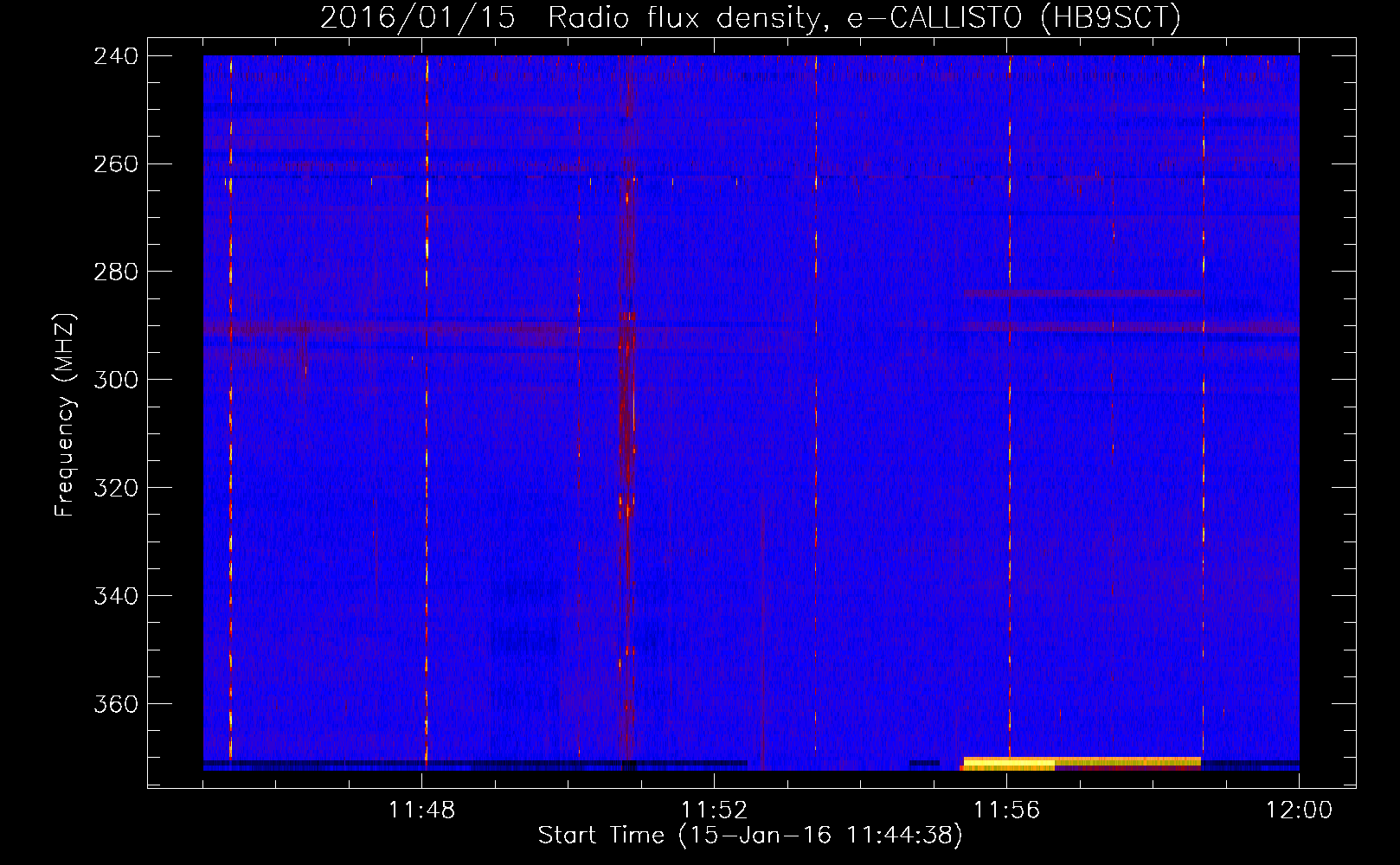Click the 'Frequency (MHZ)' axis label
The image size is (1400, 865).
click(64, 414)
